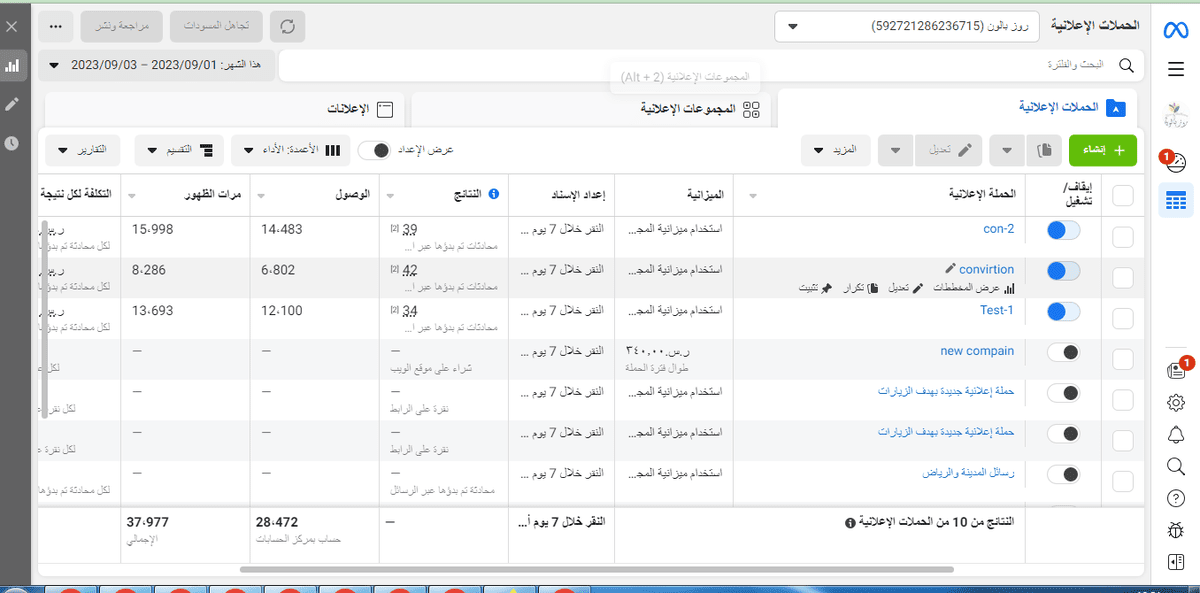1200x593 pixels.
Task: Enable the new compain campaign toggle
Action: tap(1063, 353)
